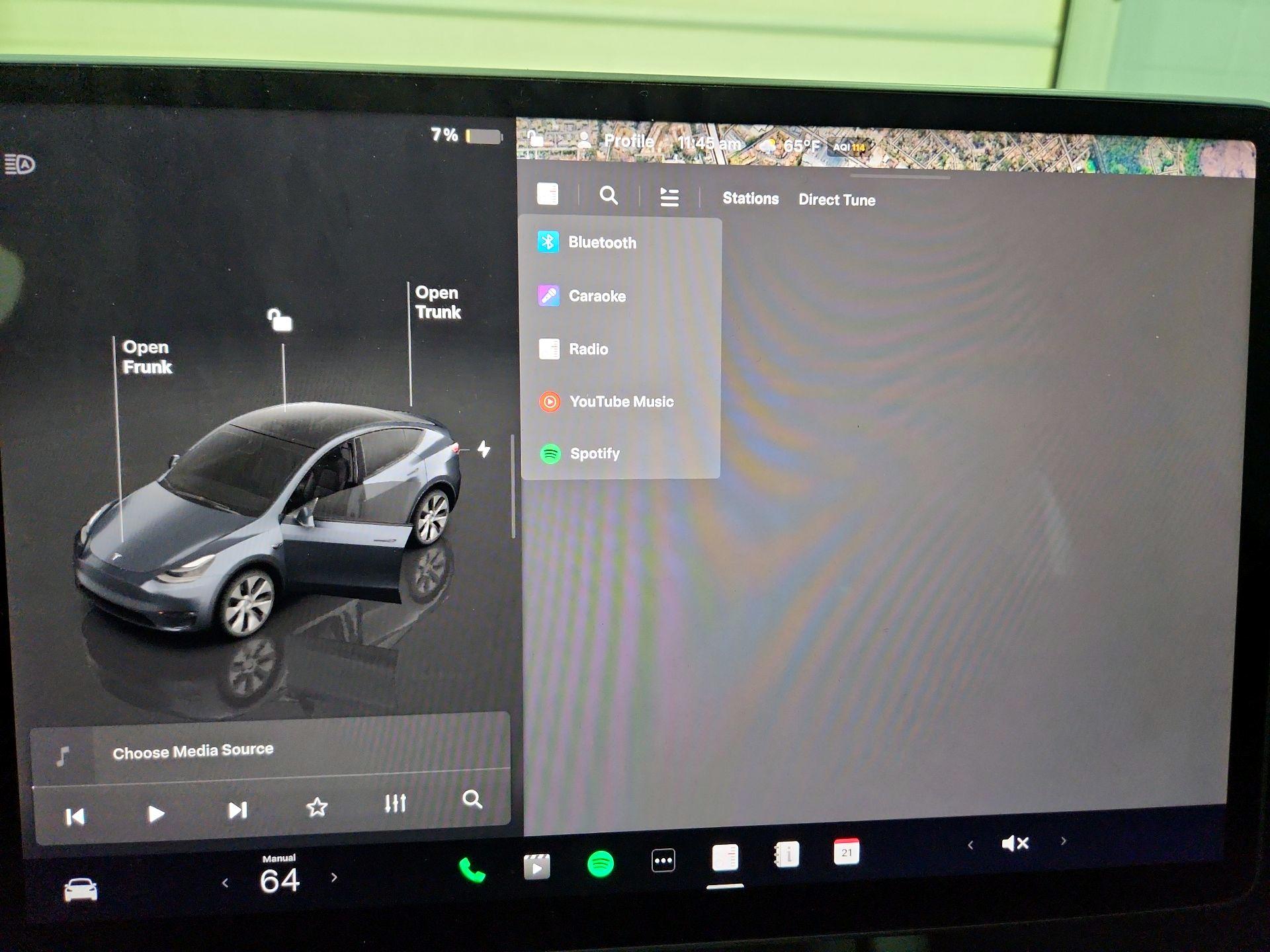Screen dimensions: 1270x952
Task: Favorite the current track with the star
Action: pos(317,807)
